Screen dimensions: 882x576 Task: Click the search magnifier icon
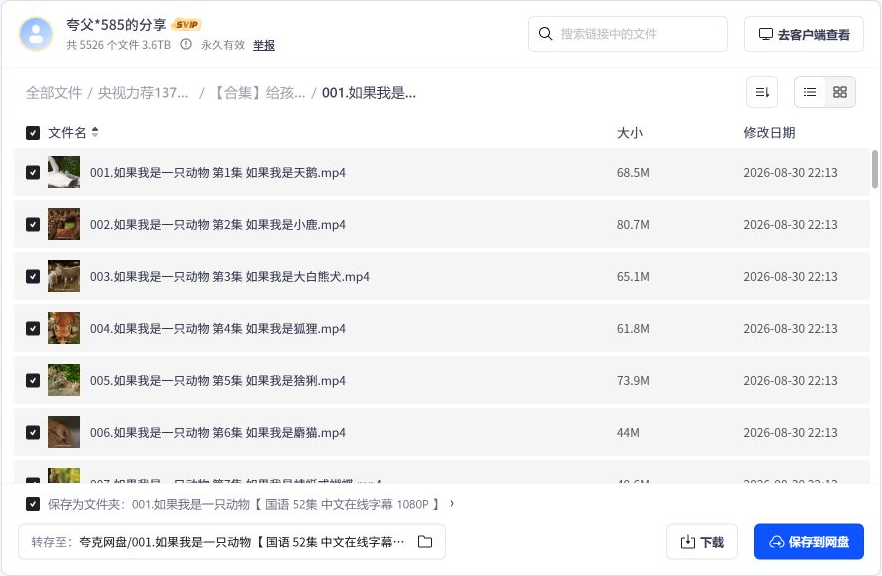click(545, 34)
